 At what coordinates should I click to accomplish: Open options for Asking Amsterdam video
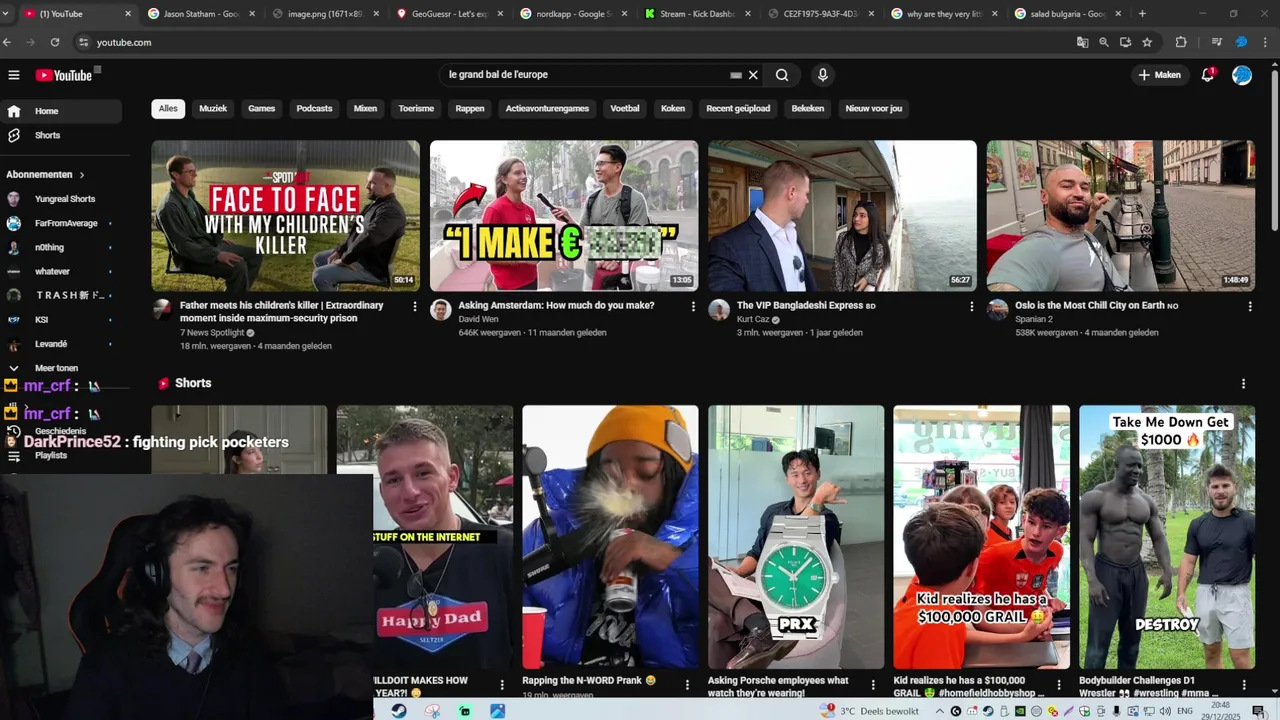coord(693,307)
